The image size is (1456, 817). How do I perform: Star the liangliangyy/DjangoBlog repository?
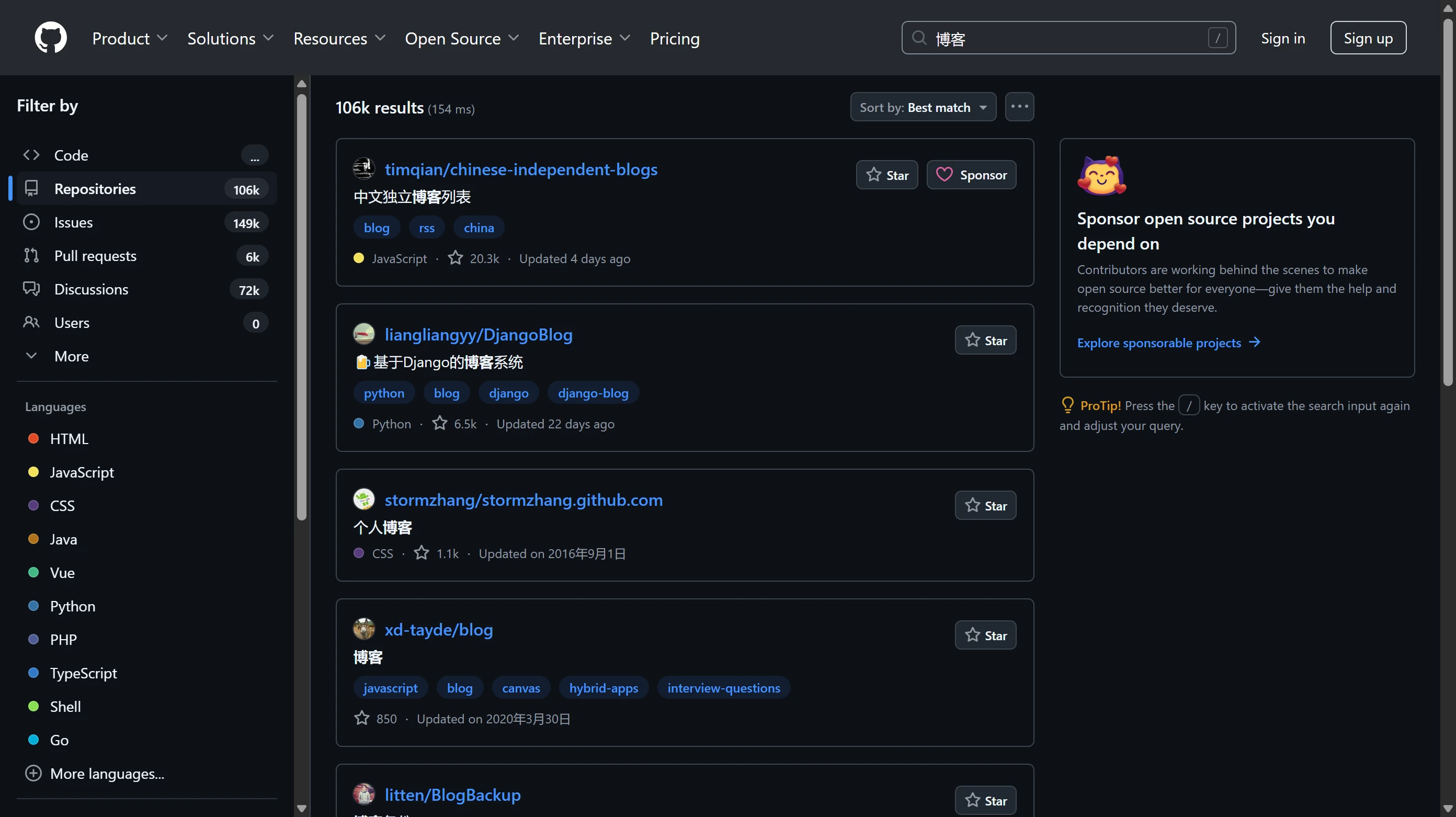click(x=985, y=341)
